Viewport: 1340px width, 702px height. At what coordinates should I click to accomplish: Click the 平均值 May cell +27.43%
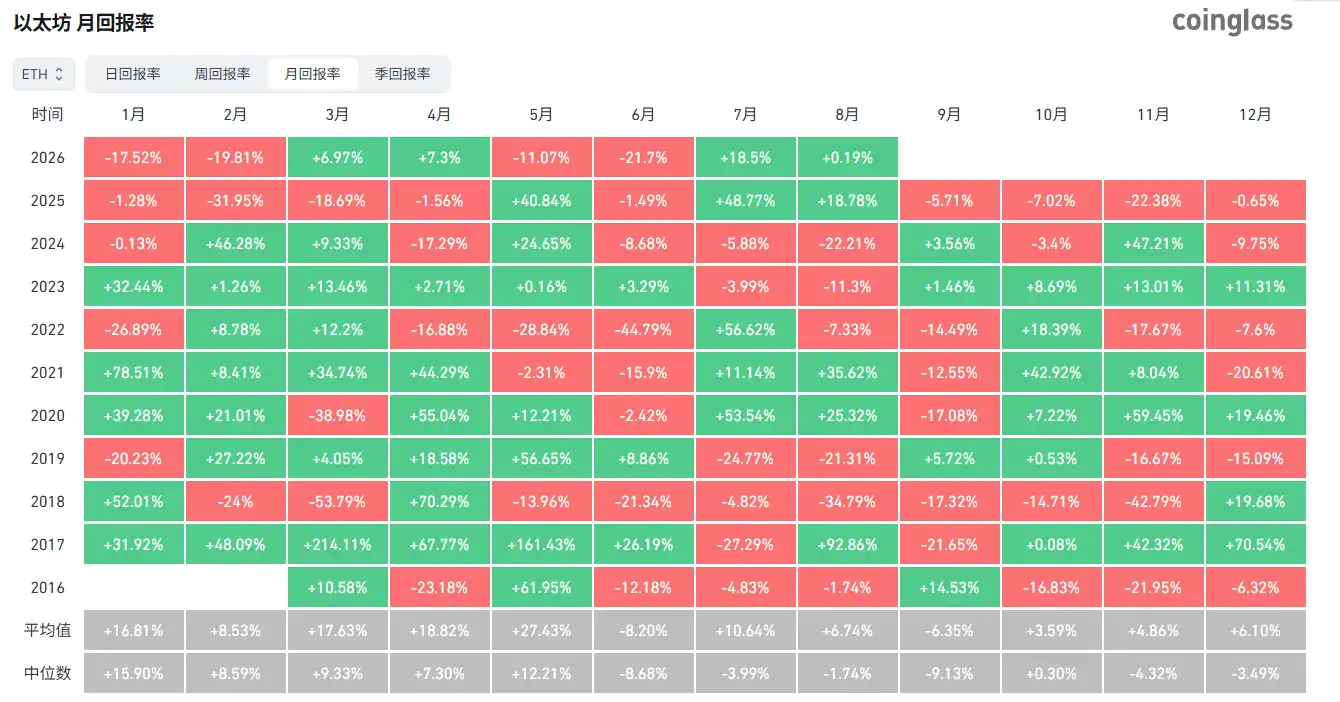542,631
